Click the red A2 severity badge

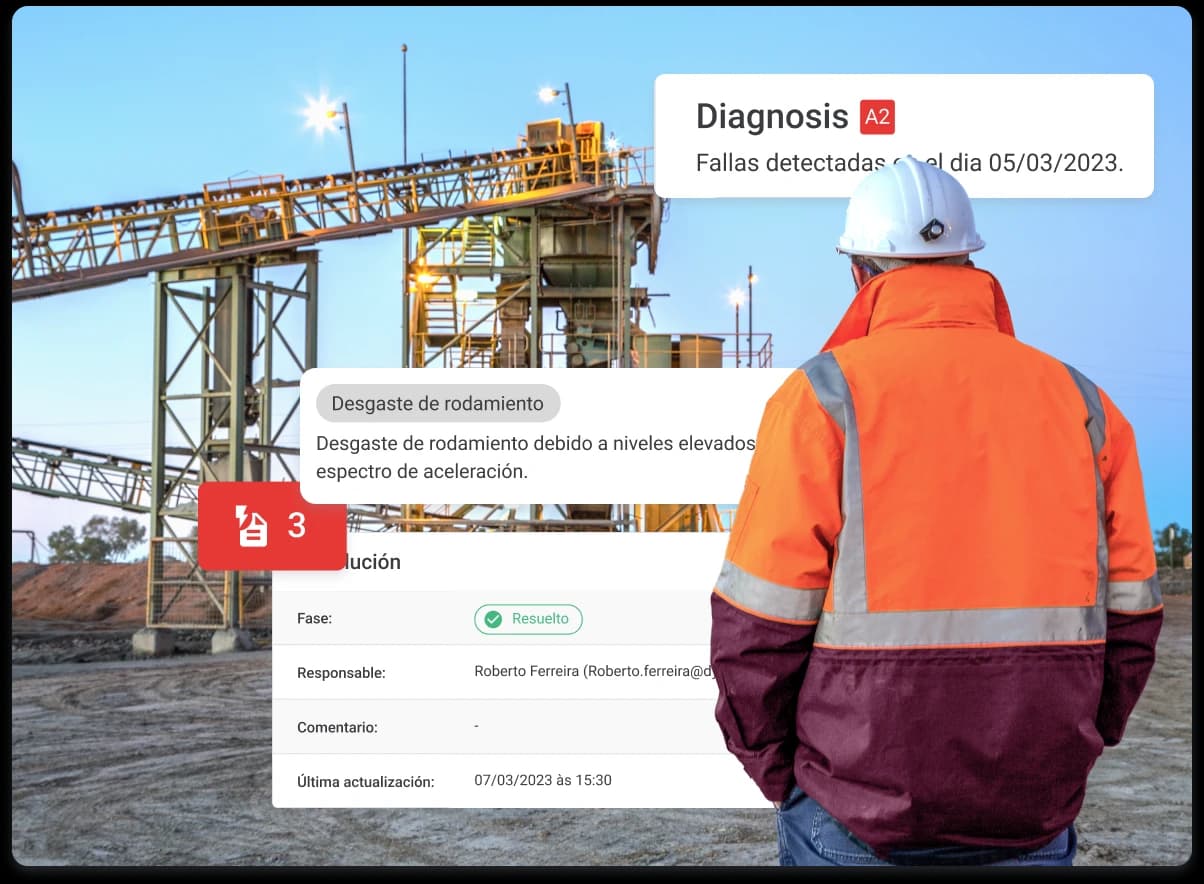877,117
